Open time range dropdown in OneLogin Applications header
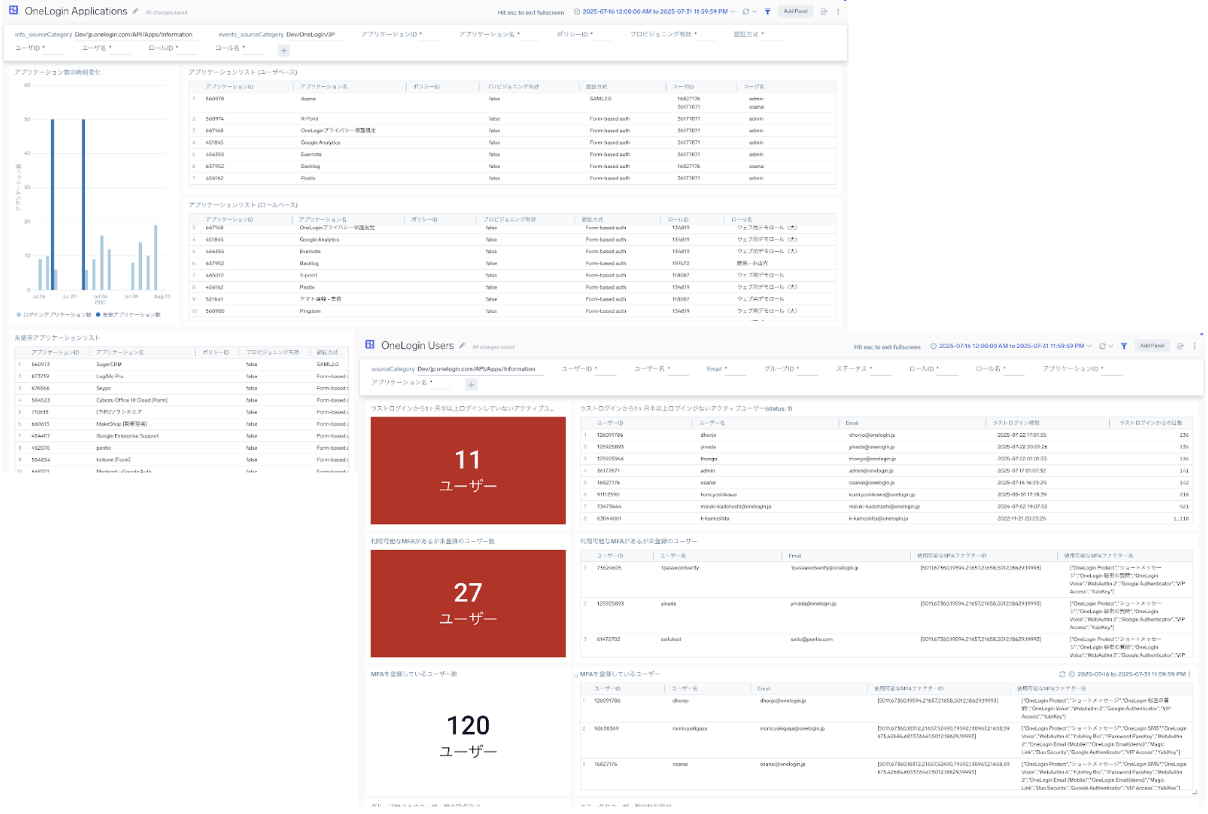The height and width of the screenshot is (814, 1208). (655, 12)
